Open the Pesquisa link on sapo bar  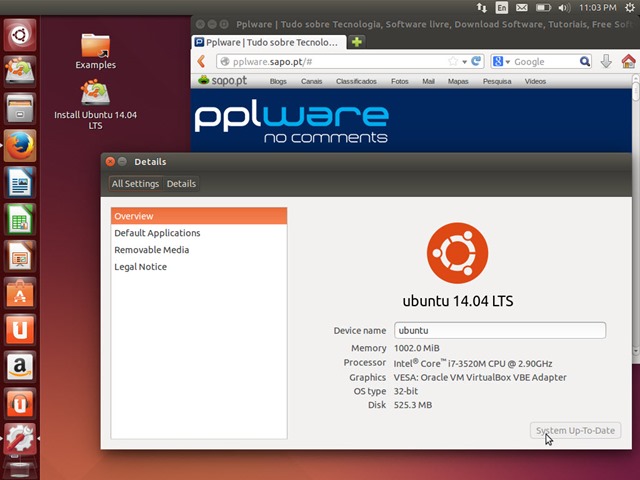coord(497,81)
